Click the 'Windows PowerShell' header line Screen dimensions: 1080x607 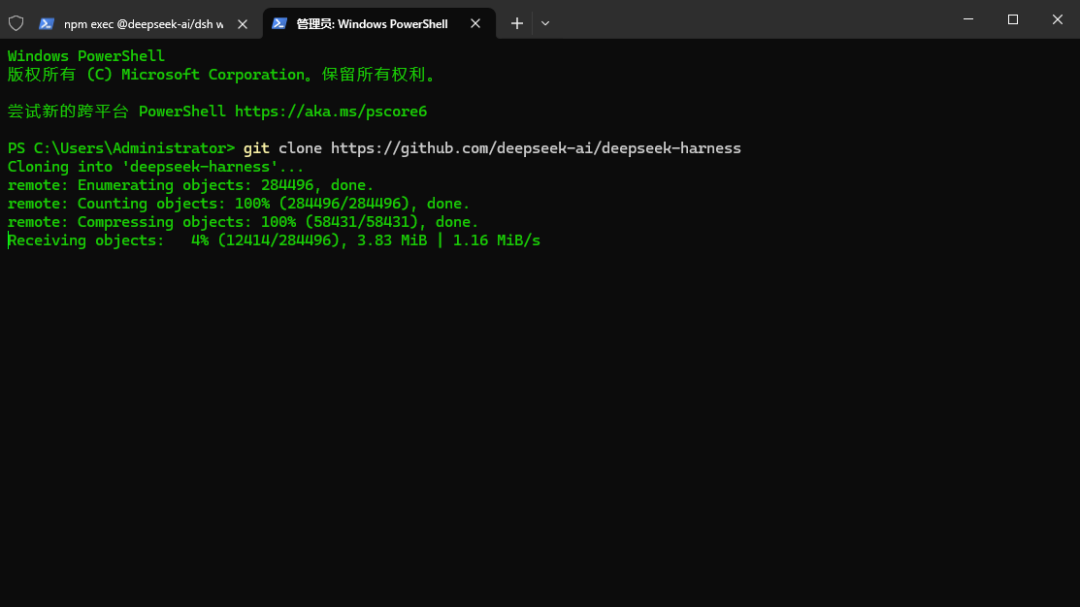[86, 56]
